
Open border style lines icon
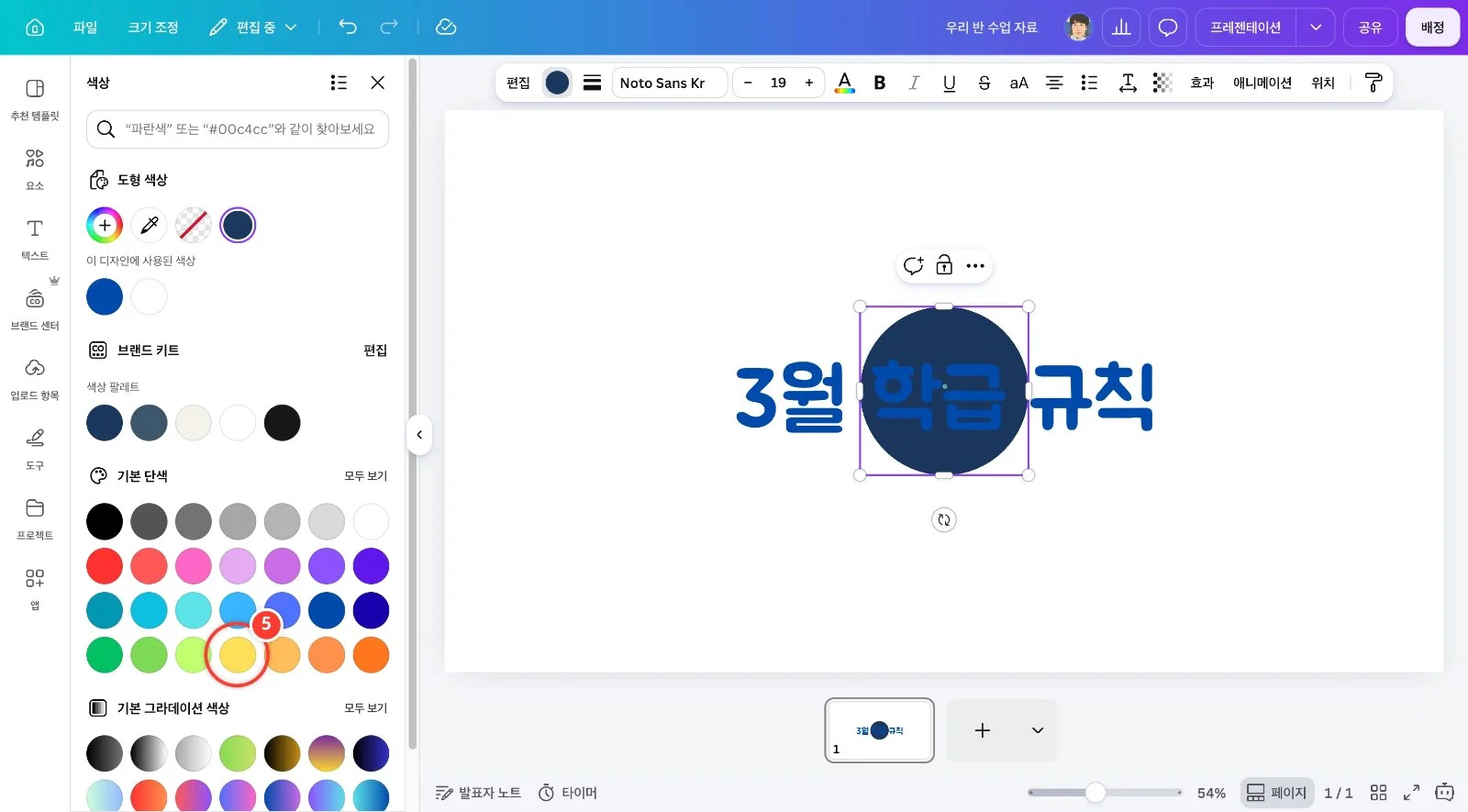pos(593,83)
